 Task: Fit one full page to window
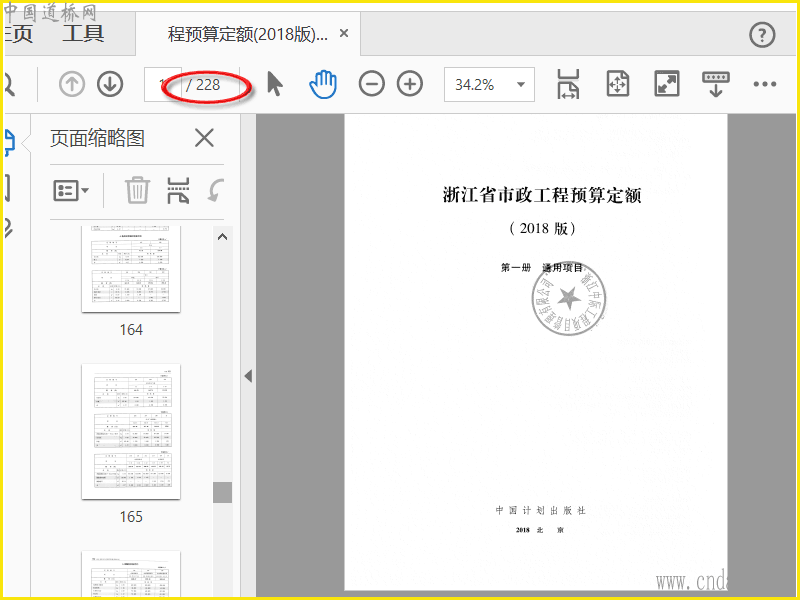[618, 84]
